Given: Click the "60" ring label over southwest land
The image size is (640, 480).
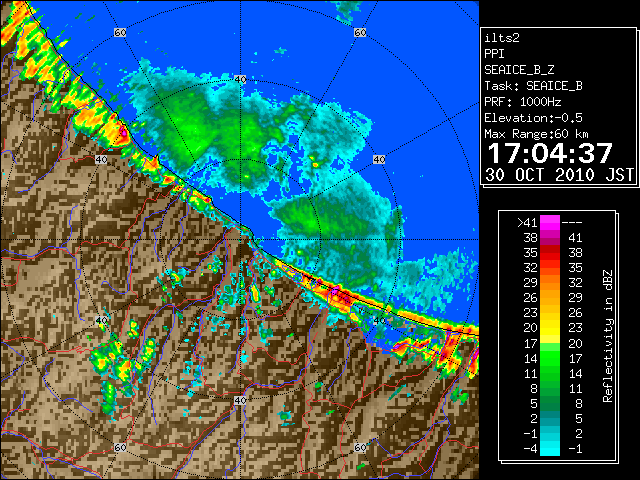Looking at the screenshot, I should point(120,447).
